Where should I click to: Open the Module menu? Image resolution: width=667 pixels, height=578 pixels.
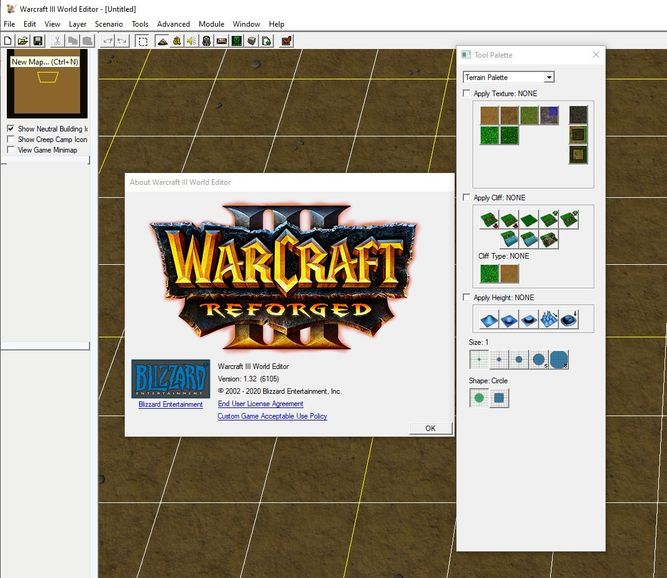211,24
